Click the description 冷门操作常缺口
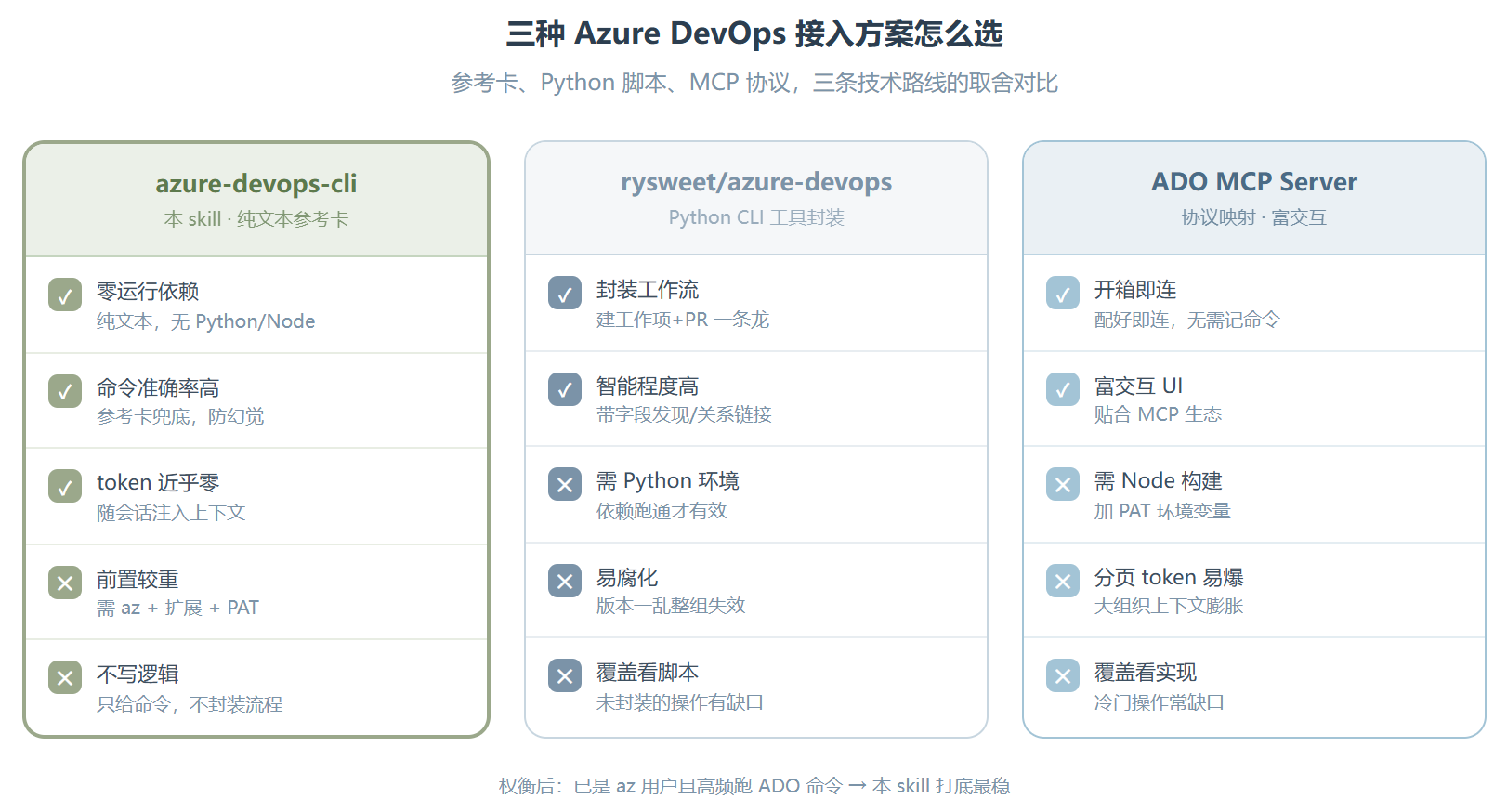The height and width of the screenshot is (812, 1507). 1160,702
